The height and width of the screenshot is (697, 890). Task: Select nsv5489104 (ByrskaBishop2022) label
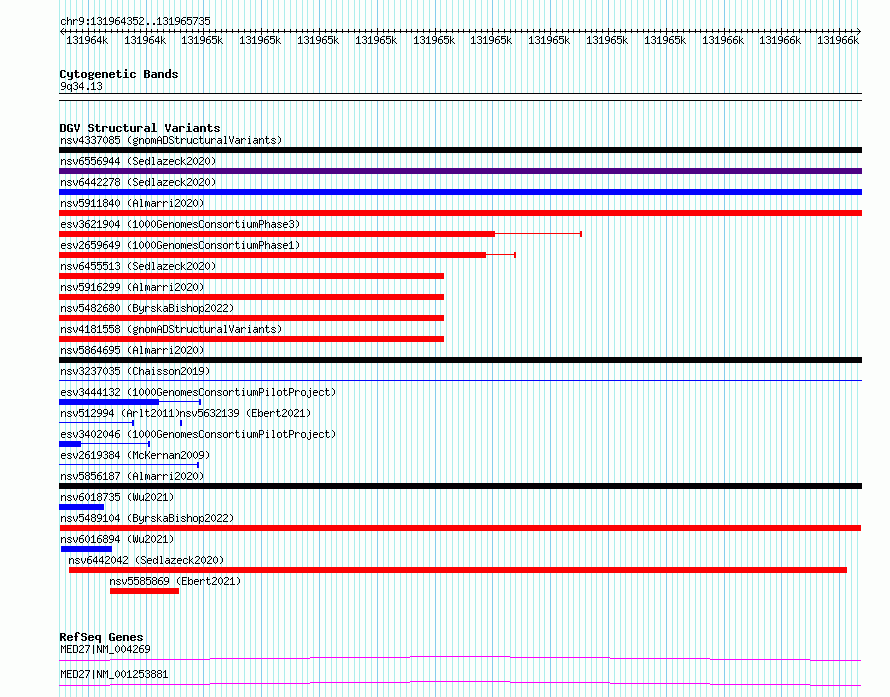[x=147, y=518]
